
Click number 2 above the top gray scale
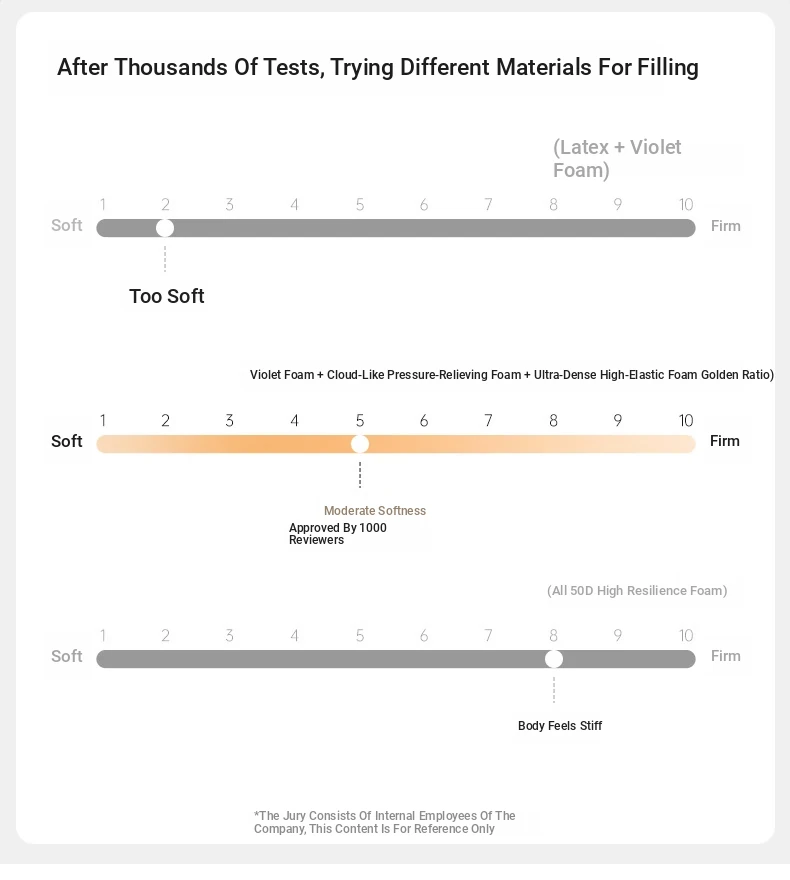pyautogui.click(x=165, y=204)
